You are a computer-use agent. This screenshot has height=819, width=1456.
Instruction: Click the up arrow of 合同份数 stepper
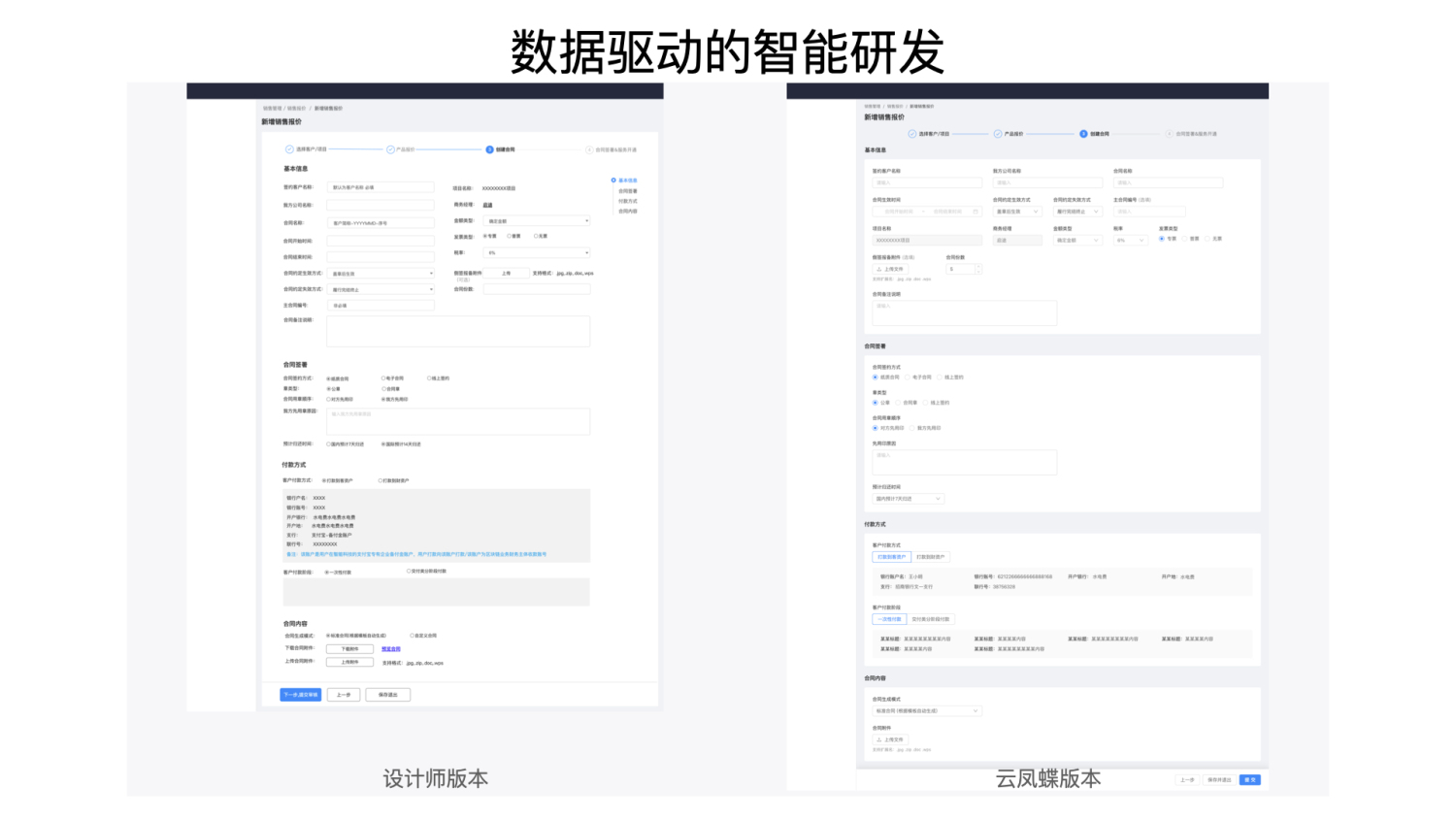click(x=978, y=265)
